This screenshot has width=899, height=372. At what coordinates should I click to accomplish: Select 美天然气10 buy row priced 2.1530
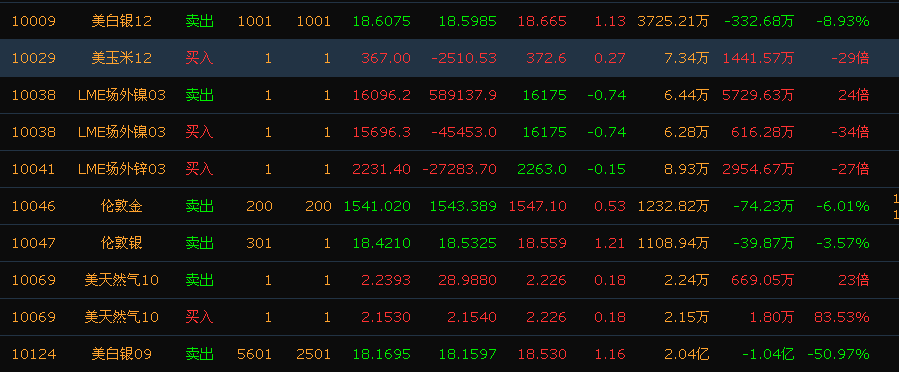[x=450, y=317]
